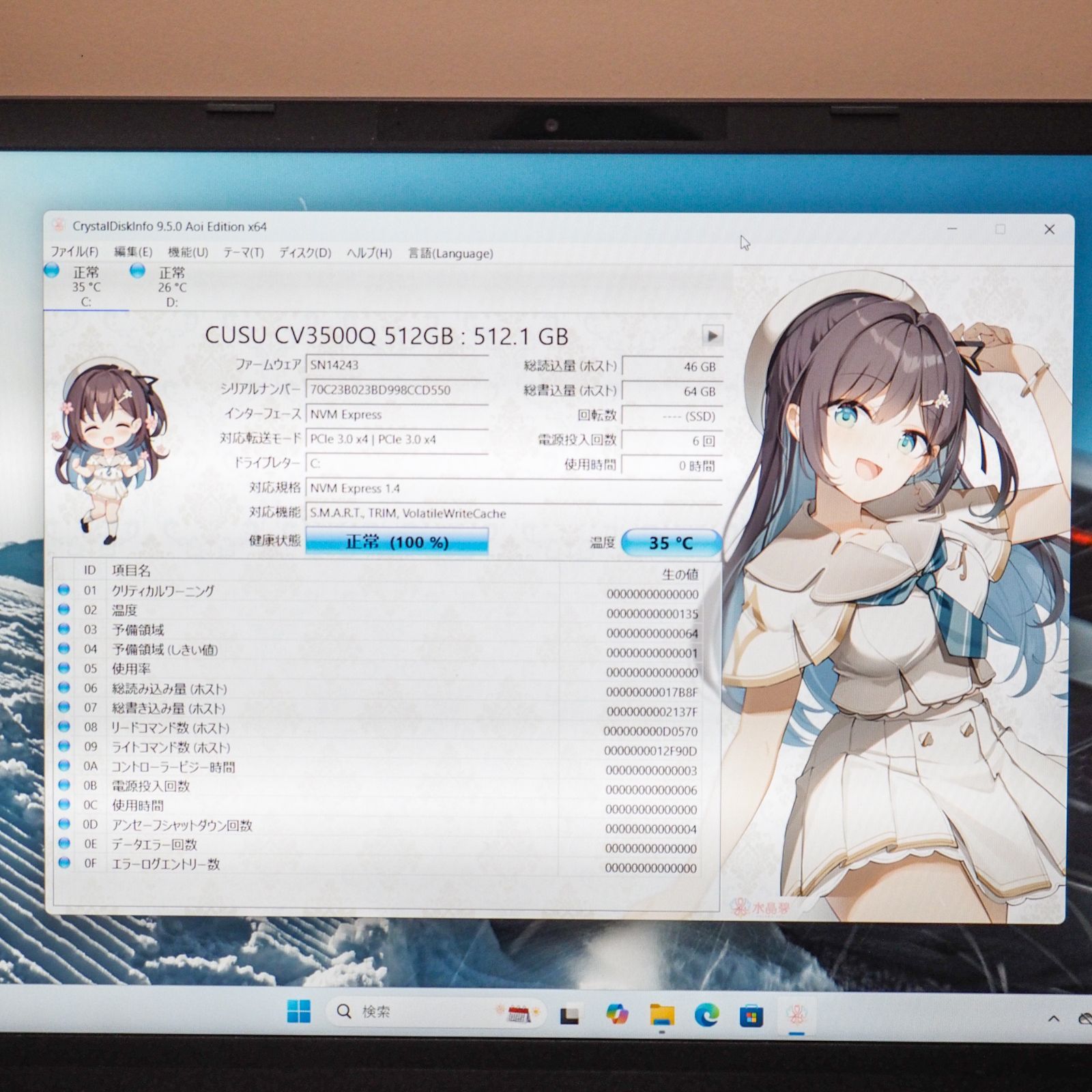Viewport: 1092px width, 1092px height.
Task: Show hidden icons in system tray
Action: pyautogui.click(x=1054, y=1019)
